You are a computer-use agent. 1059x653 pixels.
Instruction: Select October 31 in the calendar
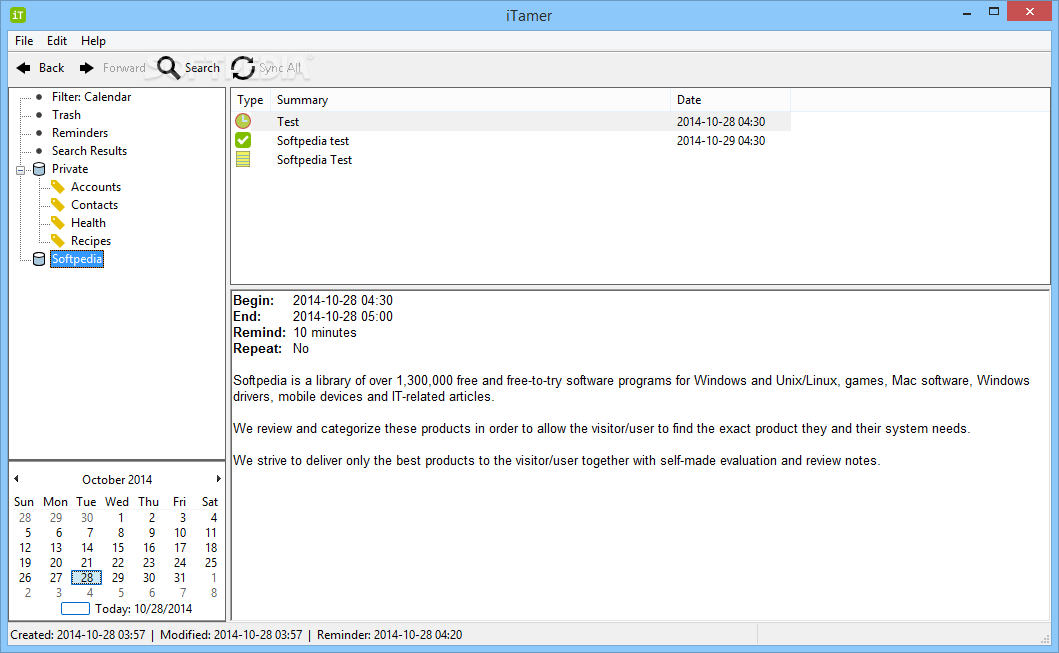(x=179, y=577)
